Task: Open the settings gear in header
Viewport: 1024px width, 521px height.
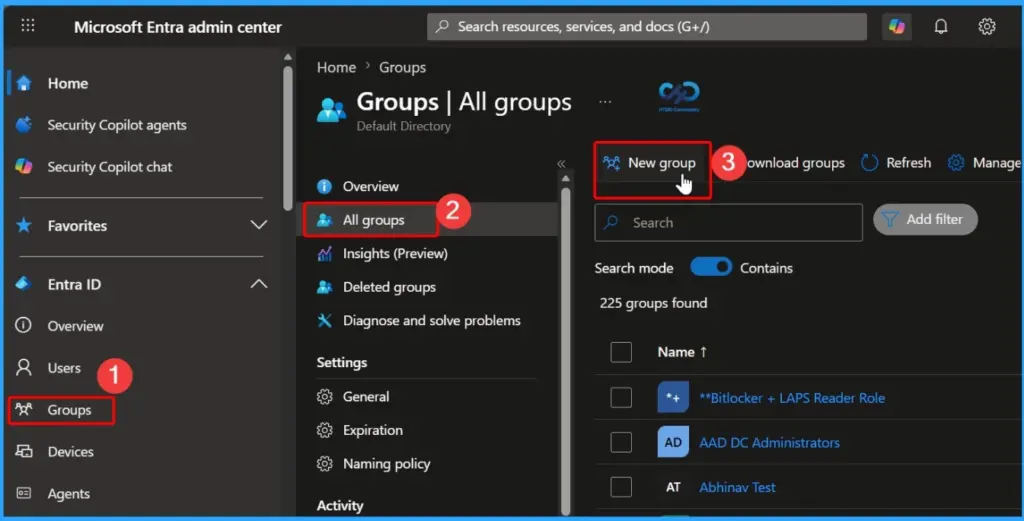Action: click(x=987, y=26)
